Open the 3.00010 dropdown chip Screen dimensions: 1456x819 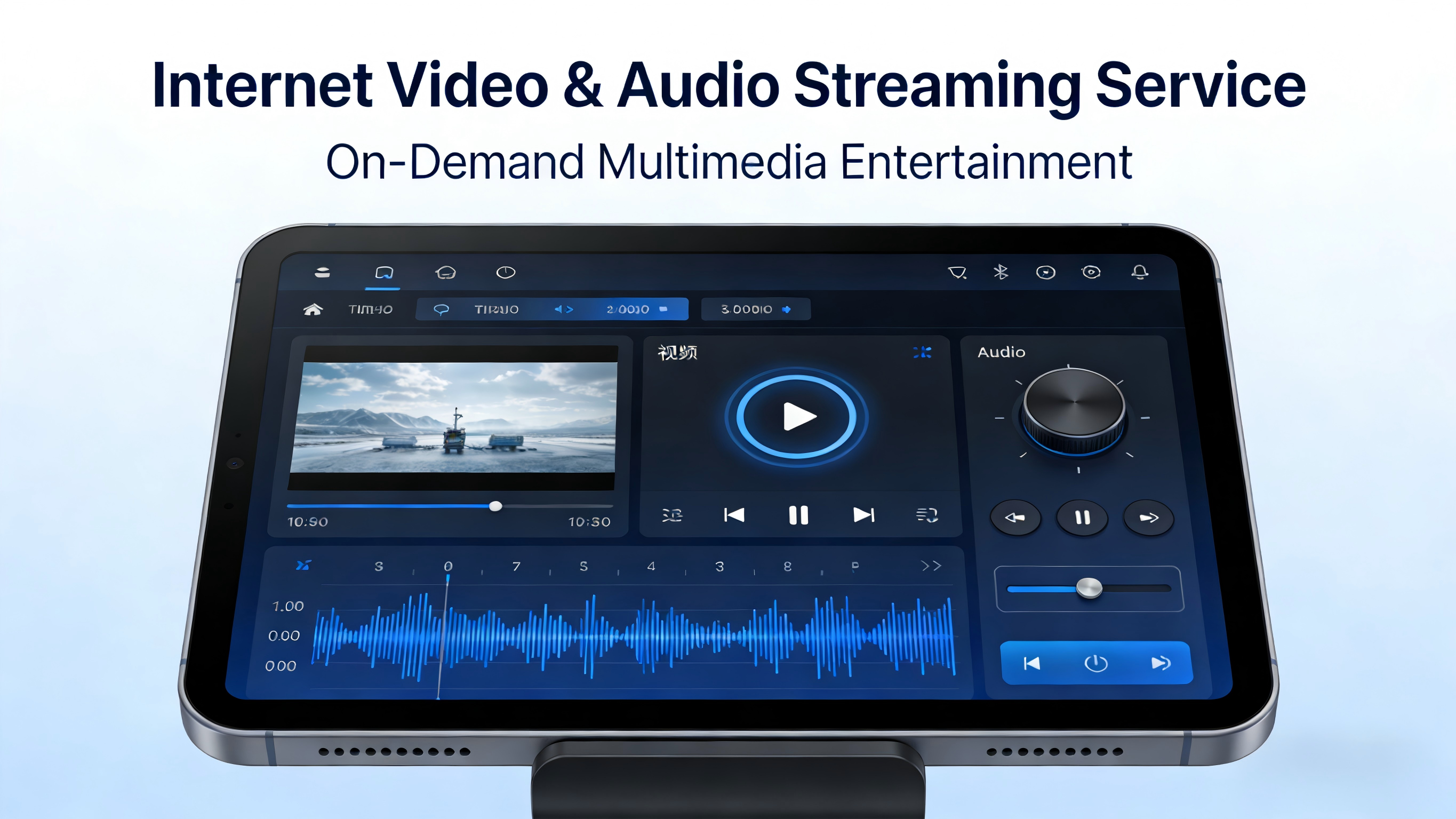pyautogui.click(x=755, y=309)
